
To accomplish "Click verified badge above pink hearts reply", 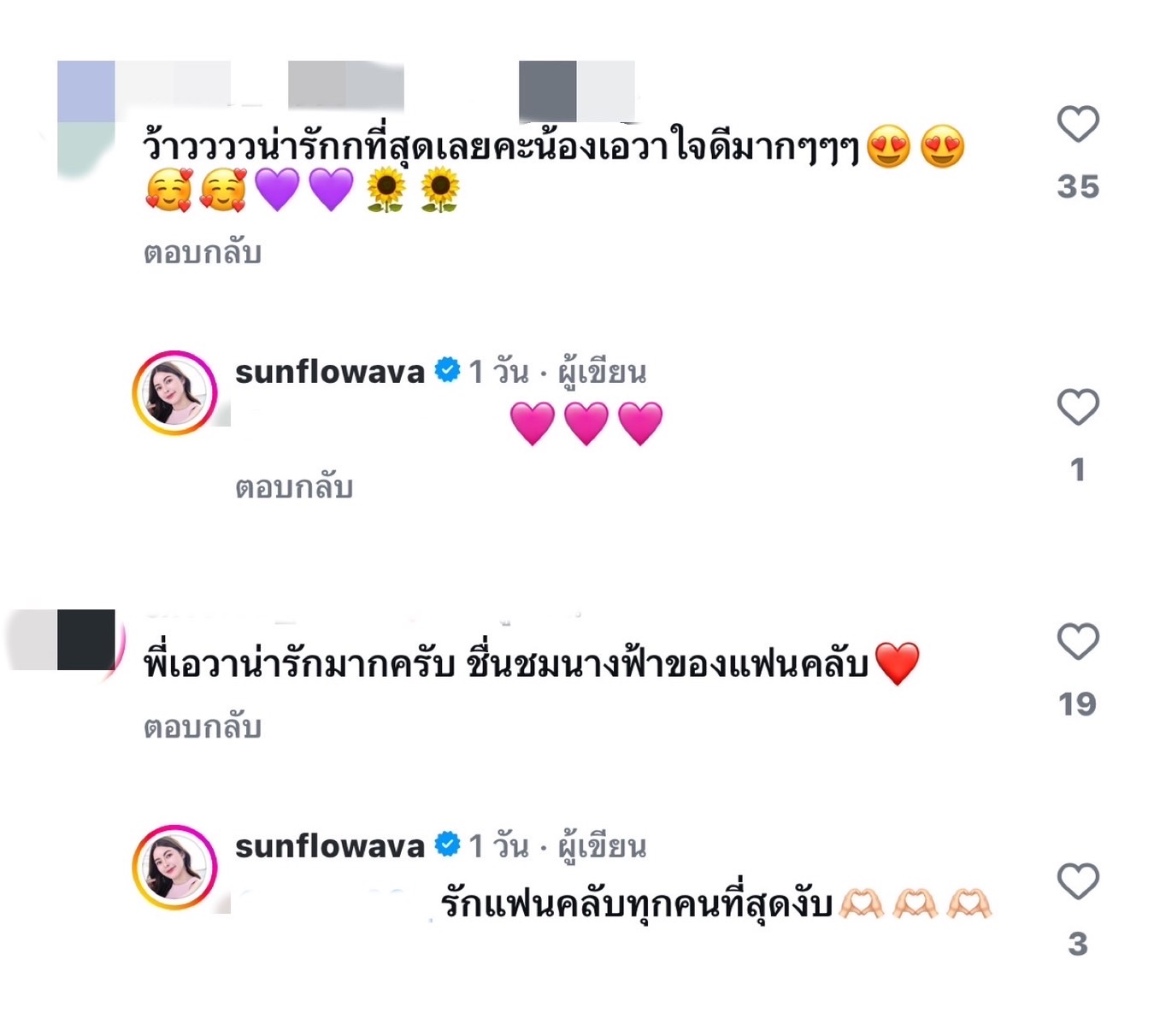I will coord(447,371).
